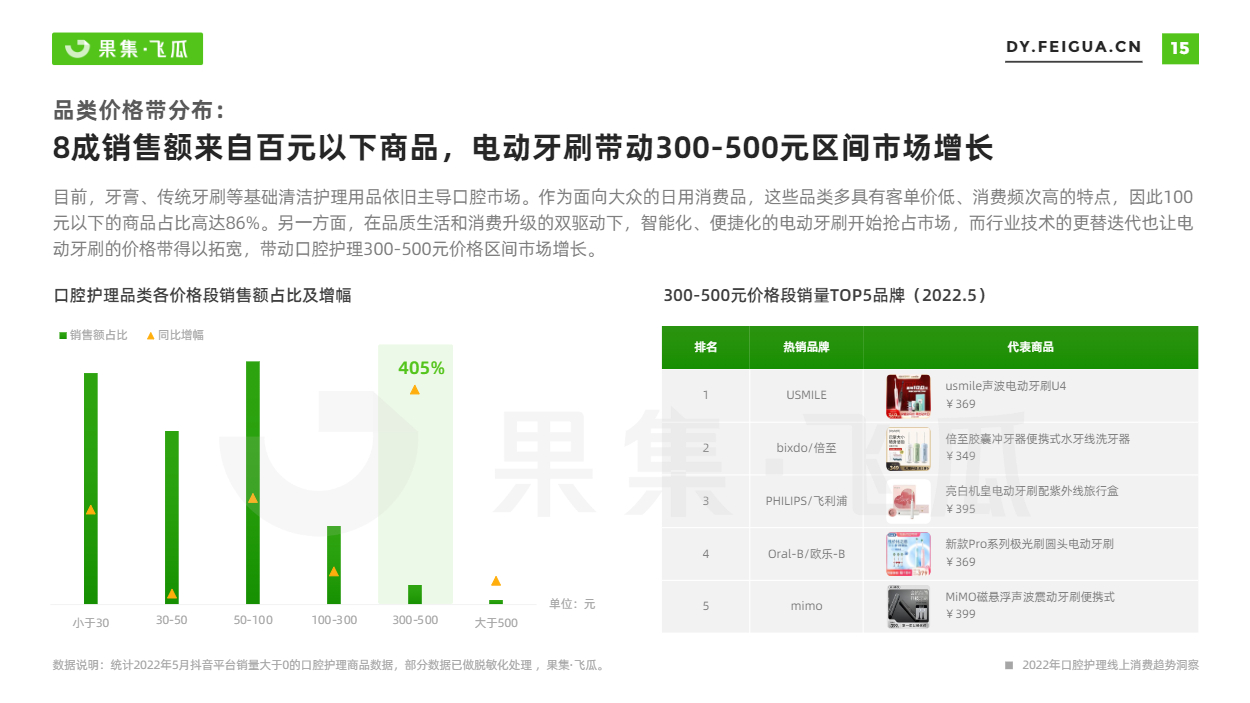This screenshot has height=703, width=1250.
Task: Click the 倍至胶囊冲牙器 product name
Action: click(1038, 438)
